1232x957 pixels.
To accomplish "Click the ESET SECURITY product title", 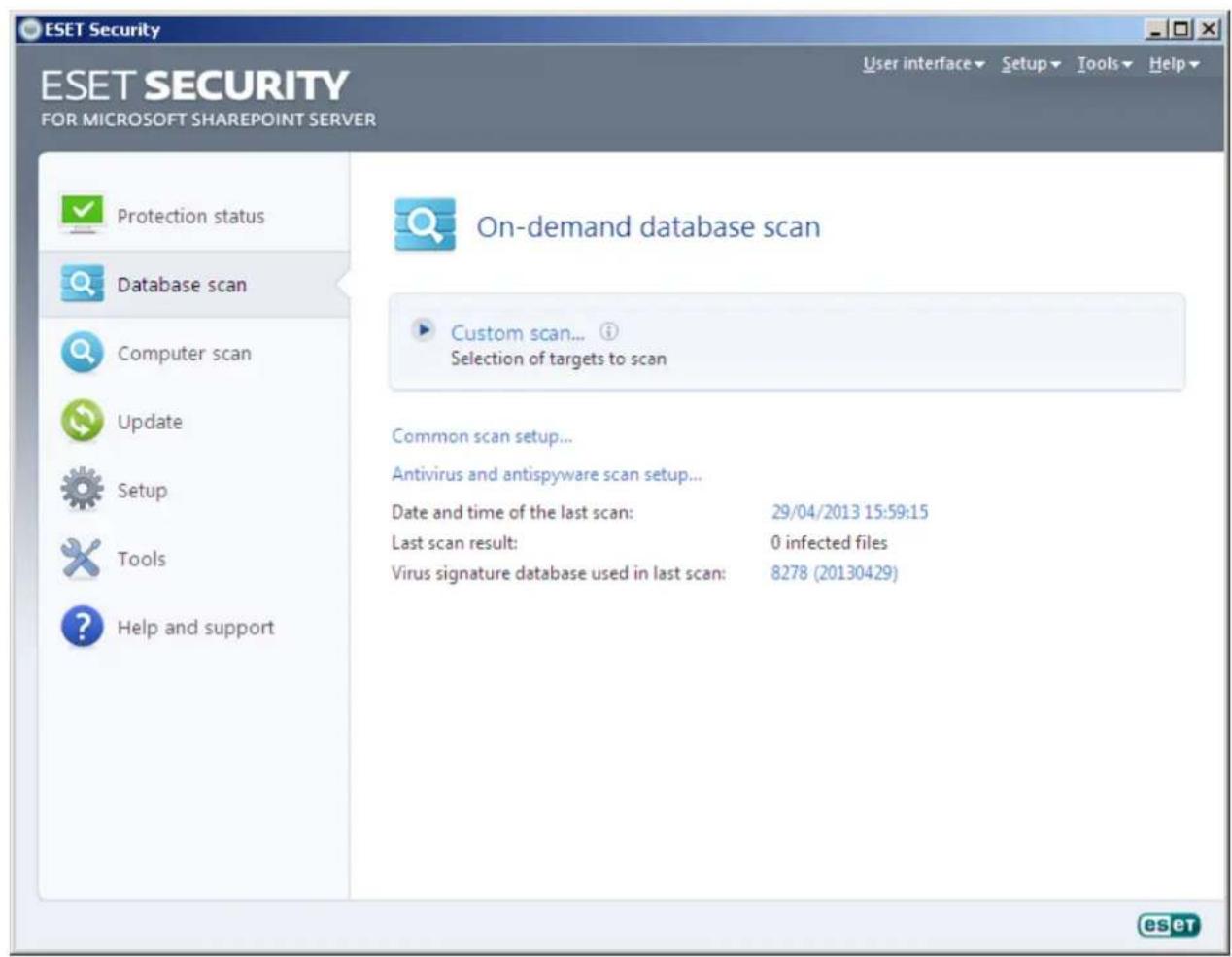I will tap(194, 85).
